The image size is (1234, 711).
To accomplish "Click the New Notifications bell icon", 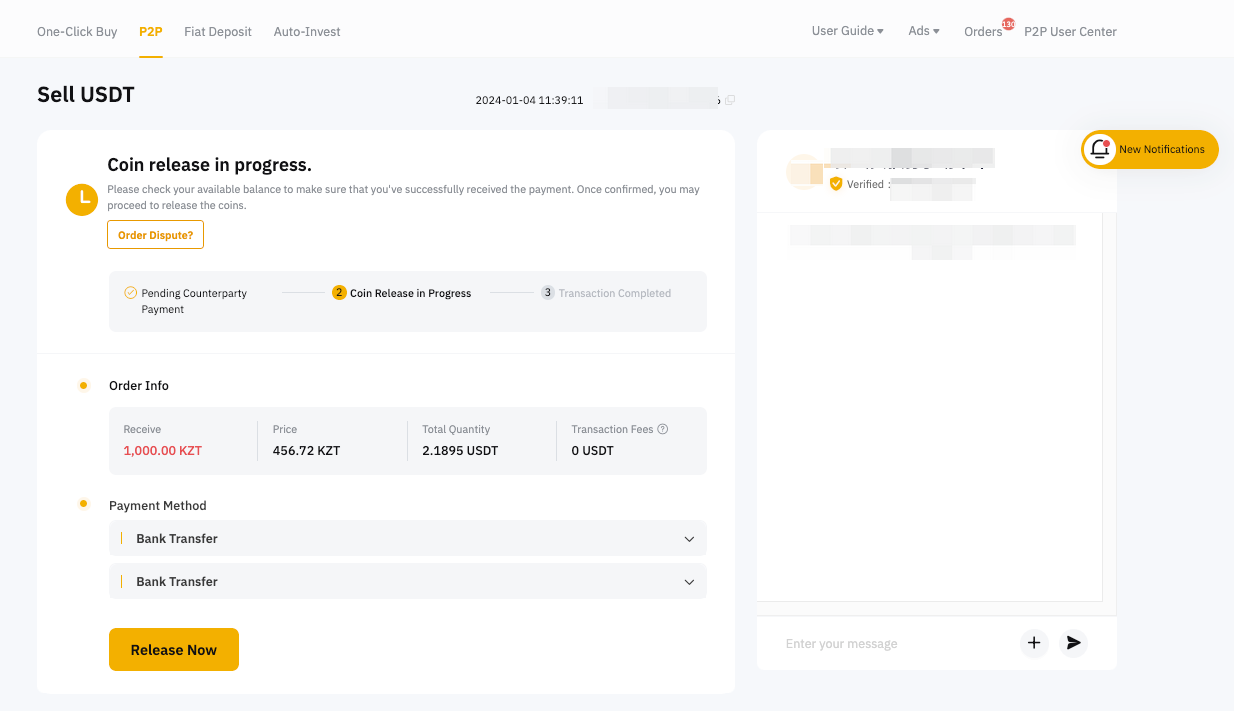I will tap(1099, 149).
